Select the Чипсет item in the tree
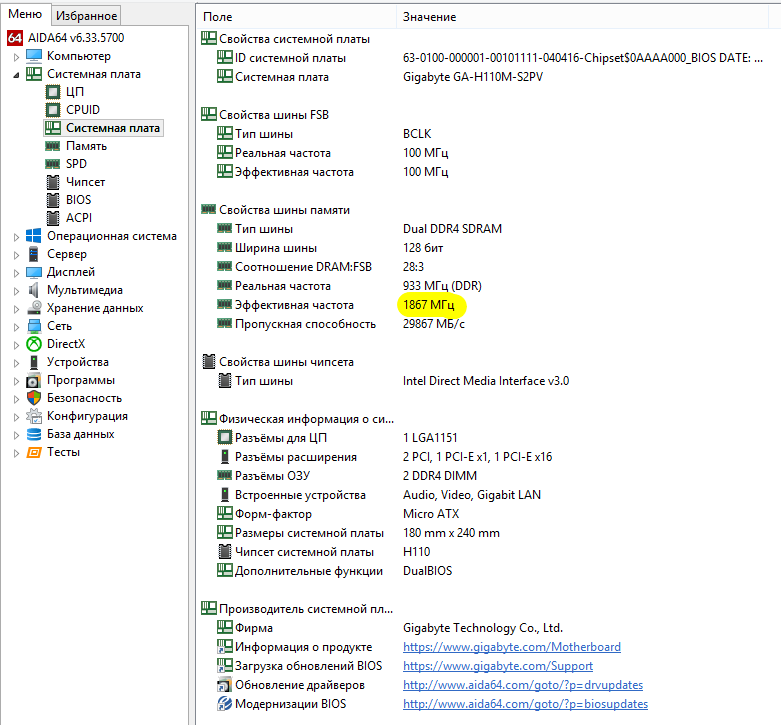Image resolution: width=781 pixels, height=725 pixels. coord(85,182)
